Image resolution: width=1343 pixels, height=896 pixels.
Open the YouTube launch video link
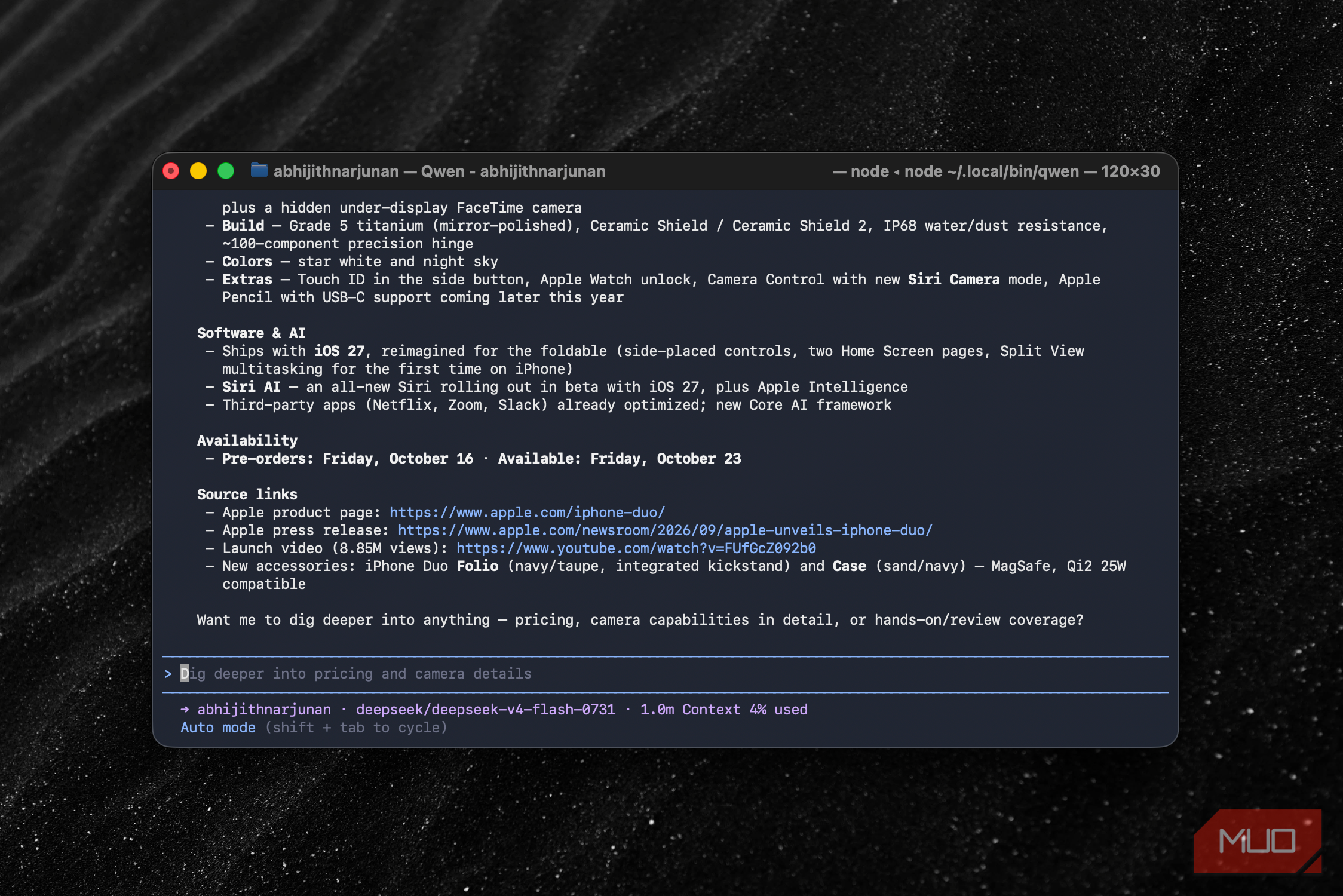636,548
